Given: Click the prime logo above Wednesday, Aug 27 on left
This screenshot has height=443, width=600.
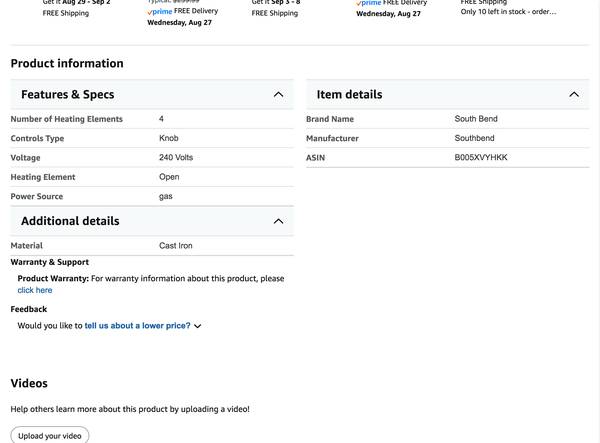Looking at the screenshot, I should (x=159, y=11).
